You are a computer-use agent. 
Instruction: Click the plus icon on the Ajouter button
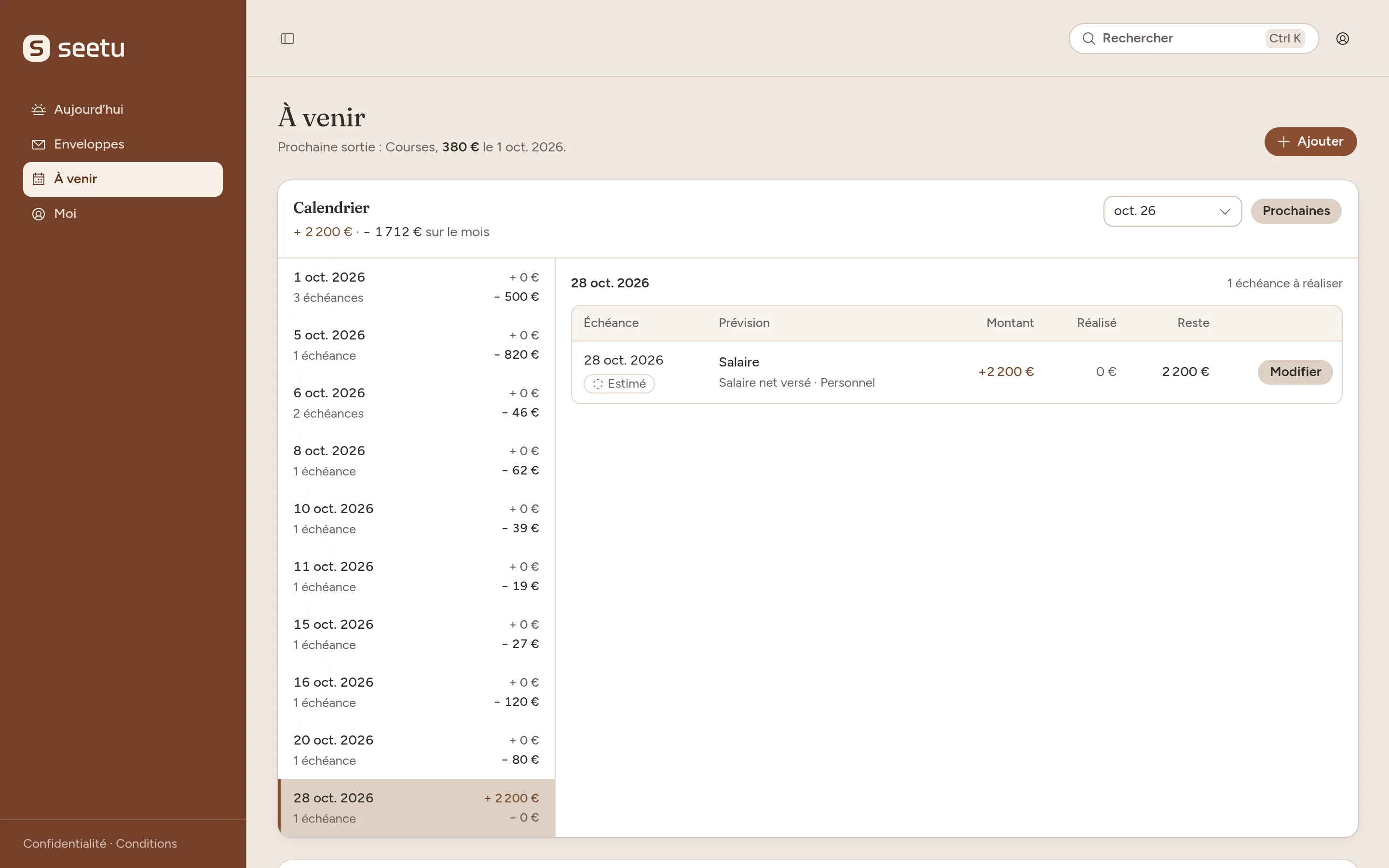[x=1284, y=142]
